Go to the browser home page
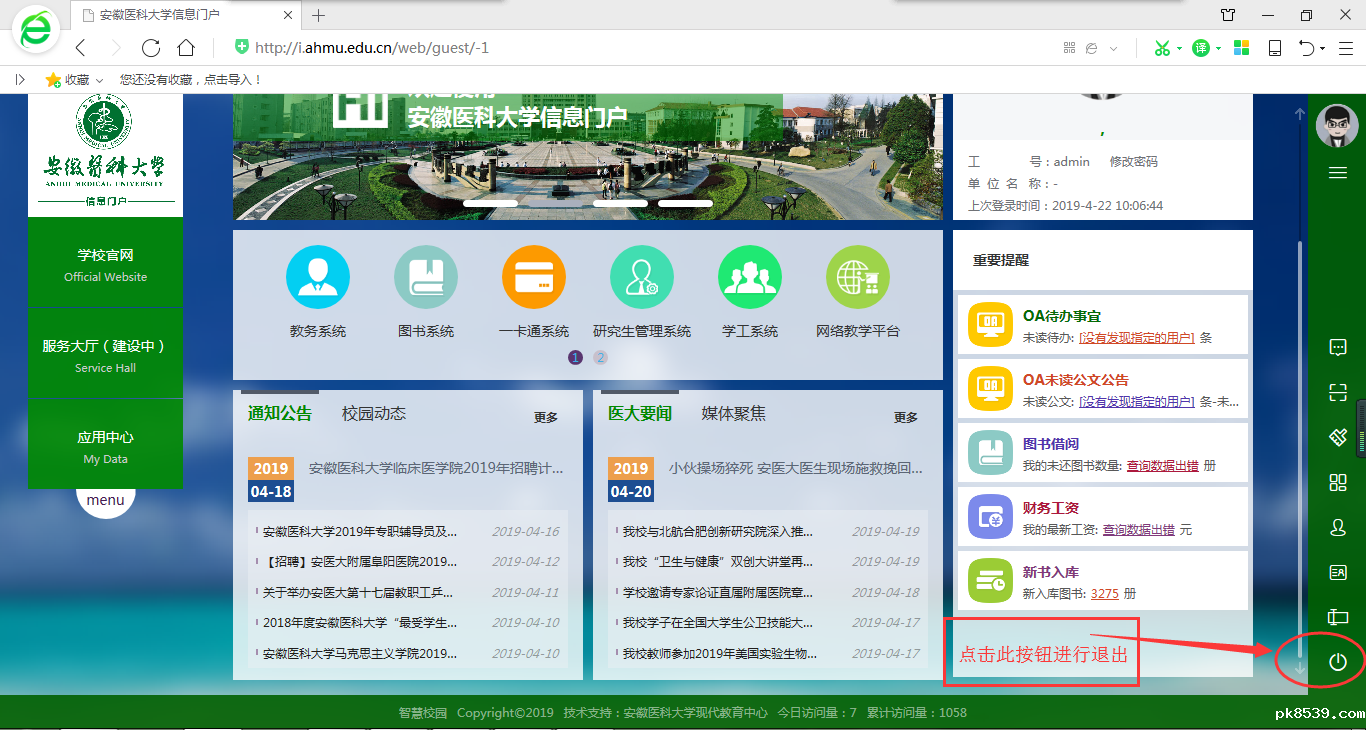The width and height of the screenshot is (1366, 730). [x=186, y=48]
